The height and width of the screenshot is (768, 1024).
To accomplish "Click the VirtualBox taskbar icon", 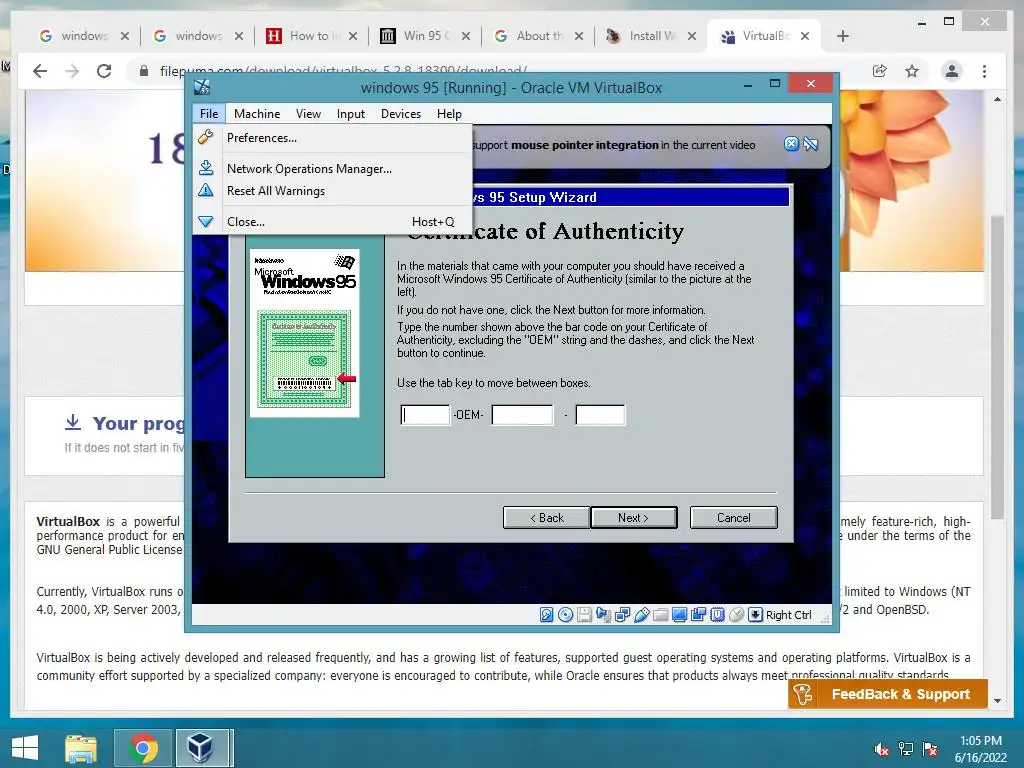I will point(200,748).
